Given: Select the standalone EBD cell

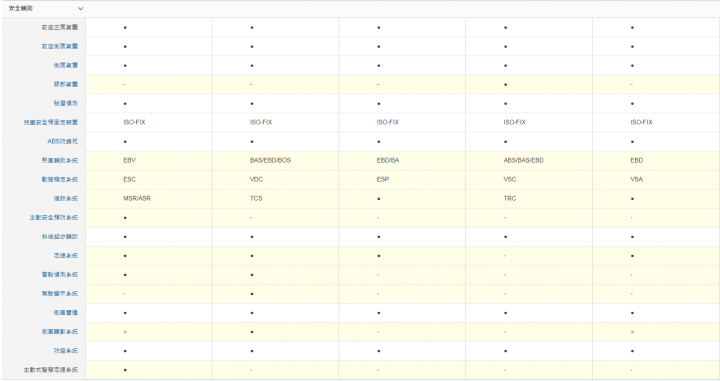Looking at the screenshot, I should pos(637,160).
